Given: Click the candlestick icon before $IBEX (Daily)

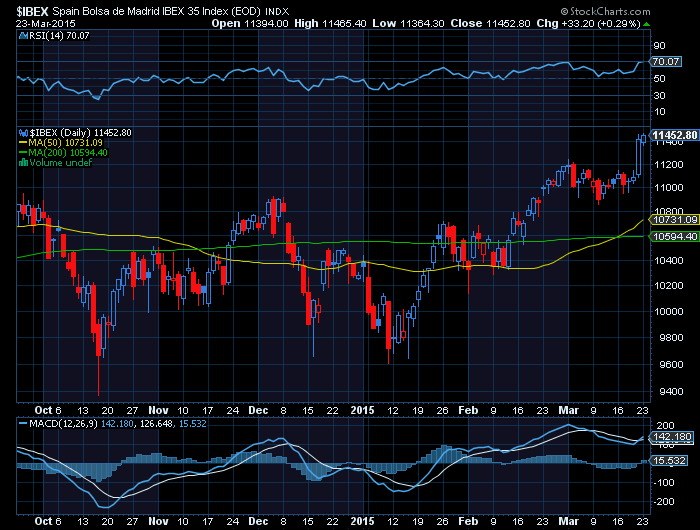Looking at the screenshot, I should click(23, 133).
